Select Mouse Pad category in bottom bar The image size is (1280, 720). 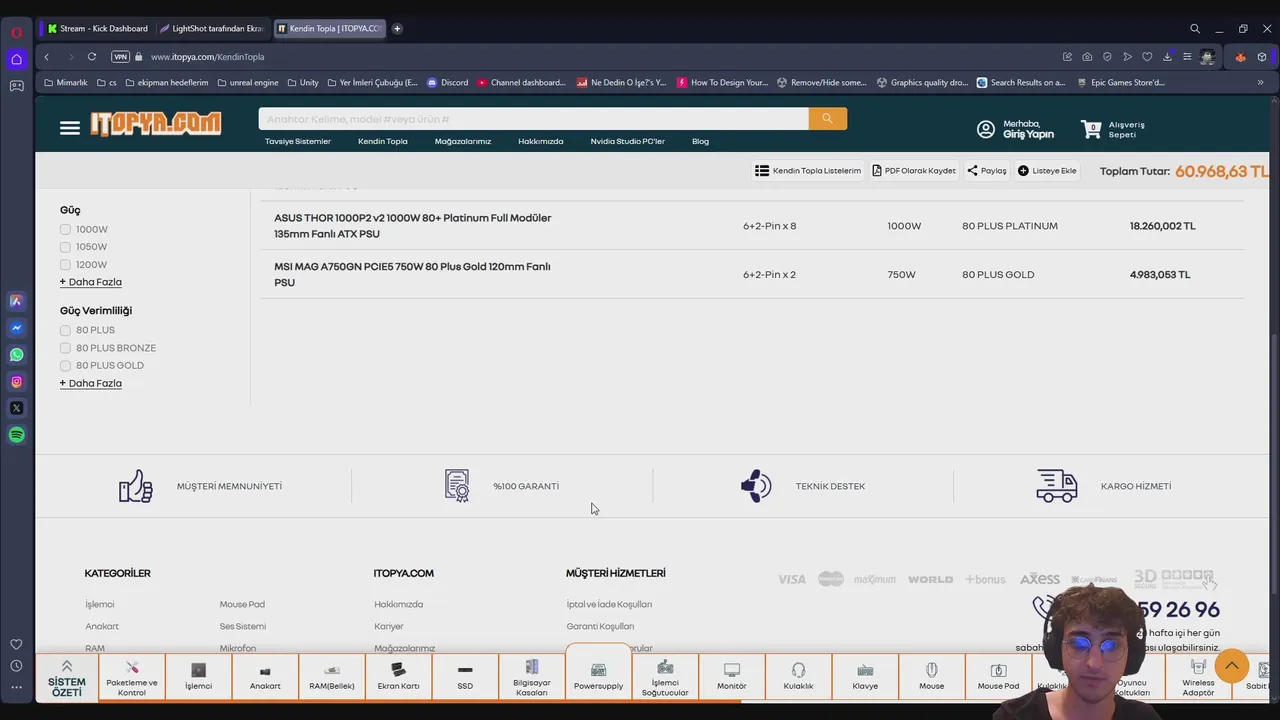(x=998, y=677)
